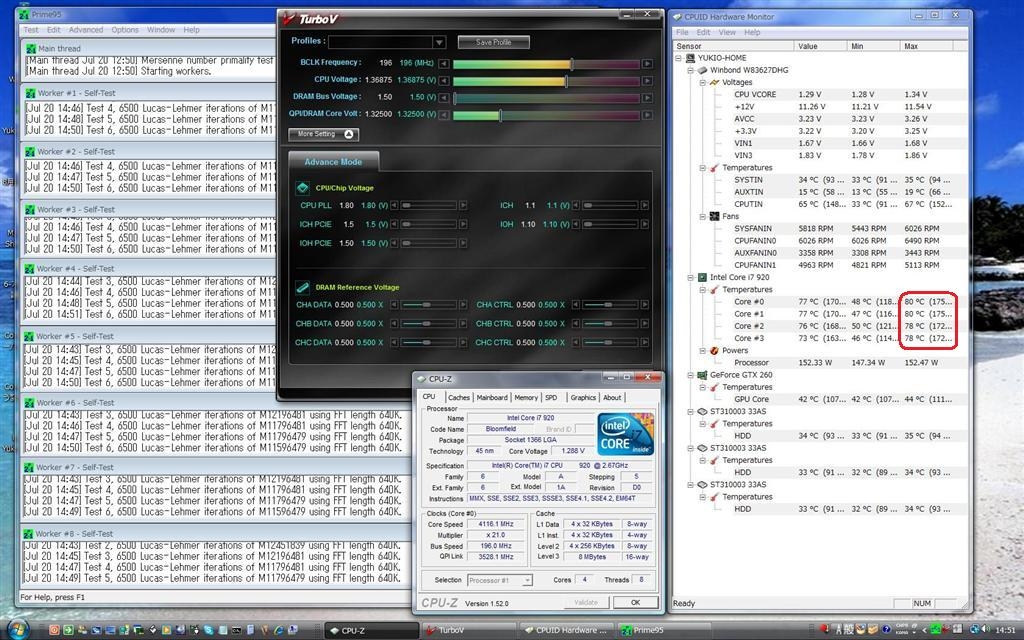Open the TurboV Profiles dropdown
The image size is (1024, 640).
tap(439, 42)
